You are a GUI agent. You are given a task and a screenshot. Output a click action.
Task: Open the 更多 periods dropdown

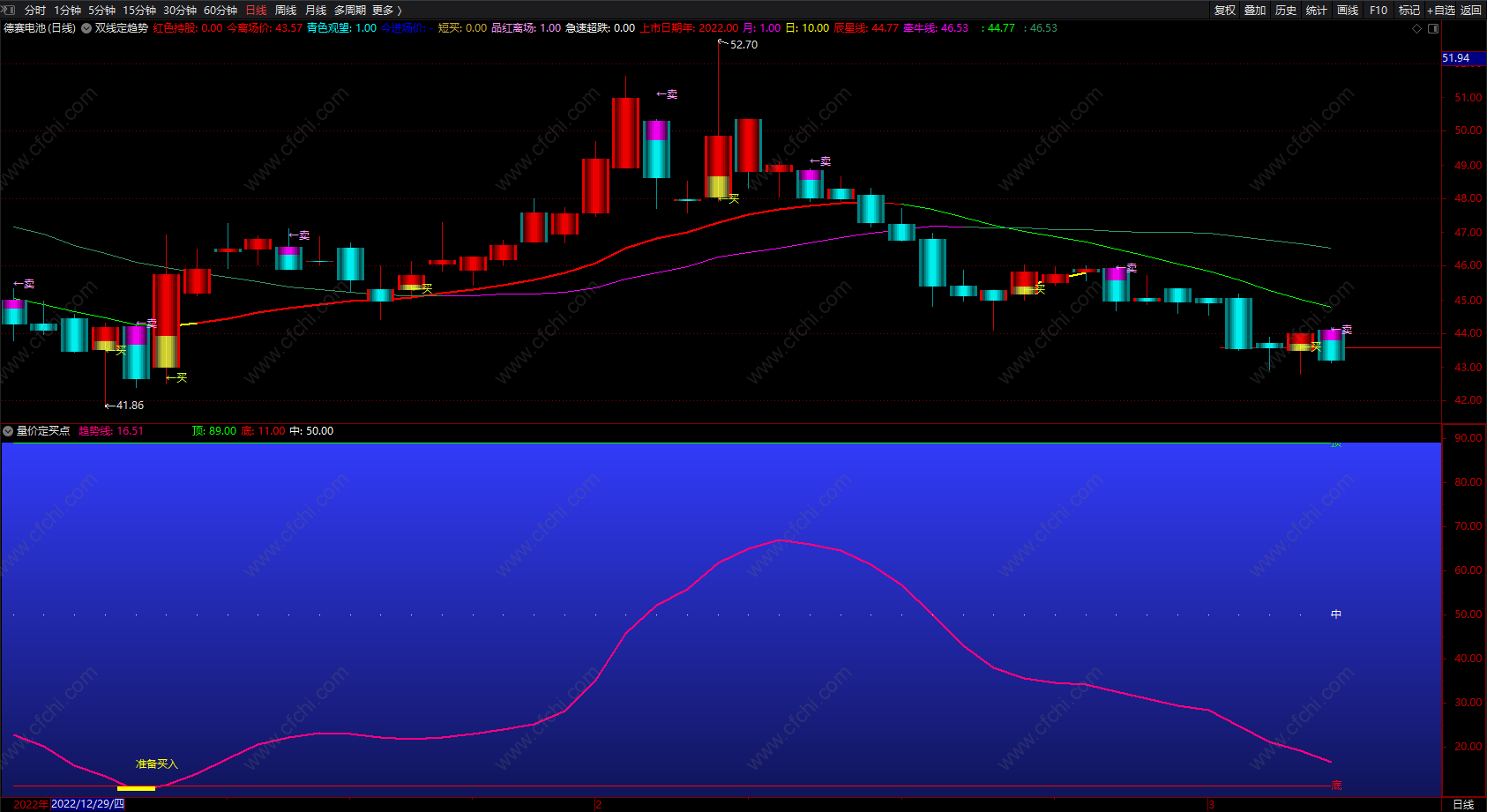(387, 10)
